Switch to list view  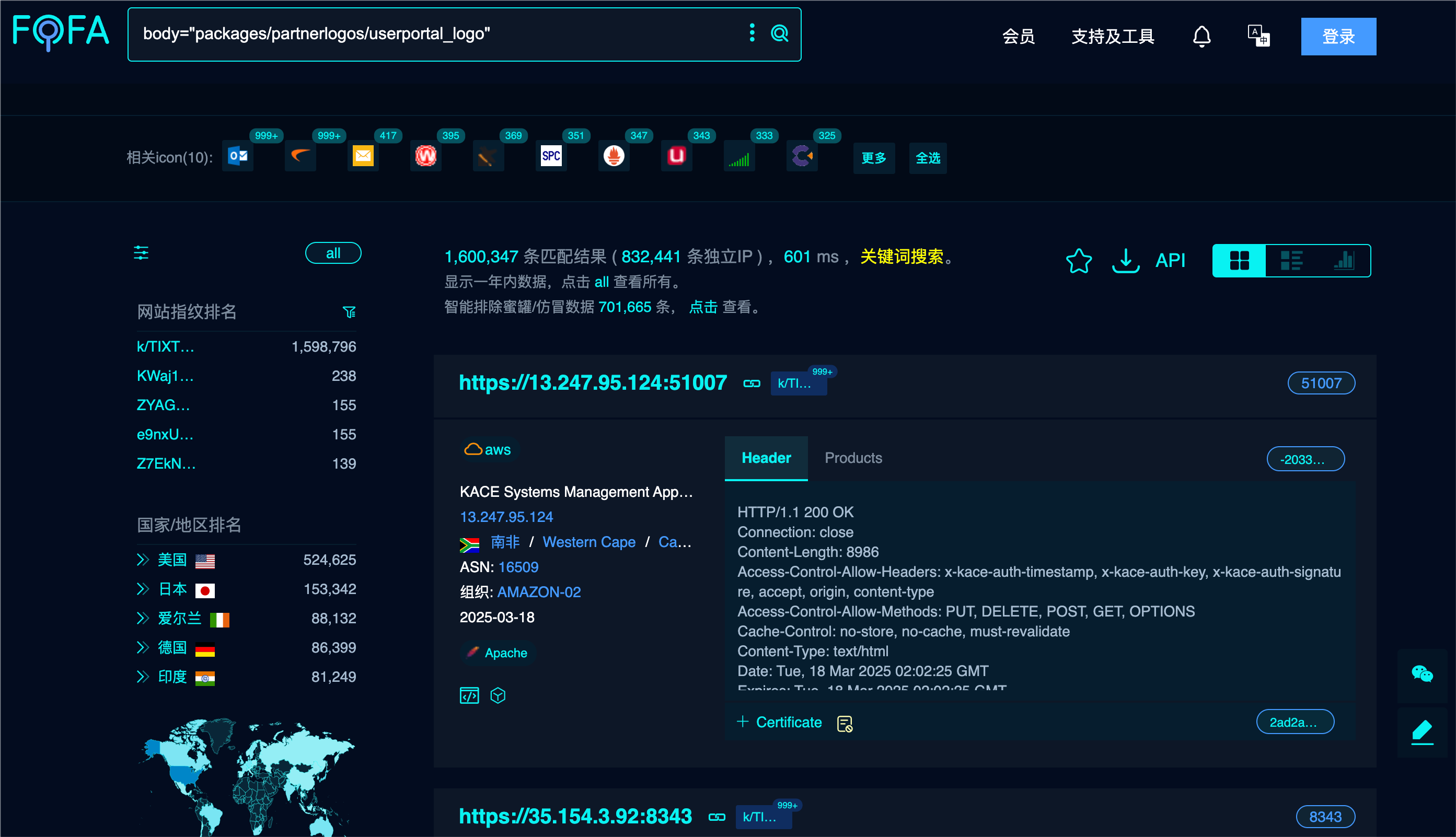coord(1291,260)
